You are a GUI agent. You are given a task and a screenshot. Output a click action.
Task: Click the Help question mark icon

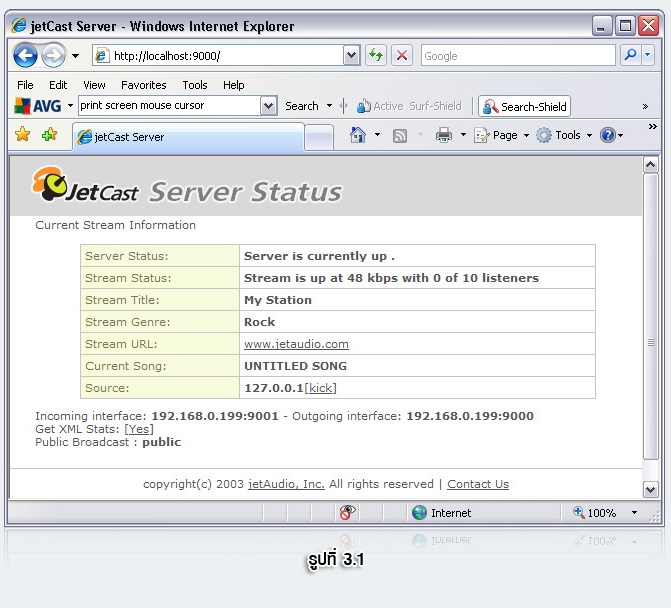pyautogui.click(x=607, y=135)
